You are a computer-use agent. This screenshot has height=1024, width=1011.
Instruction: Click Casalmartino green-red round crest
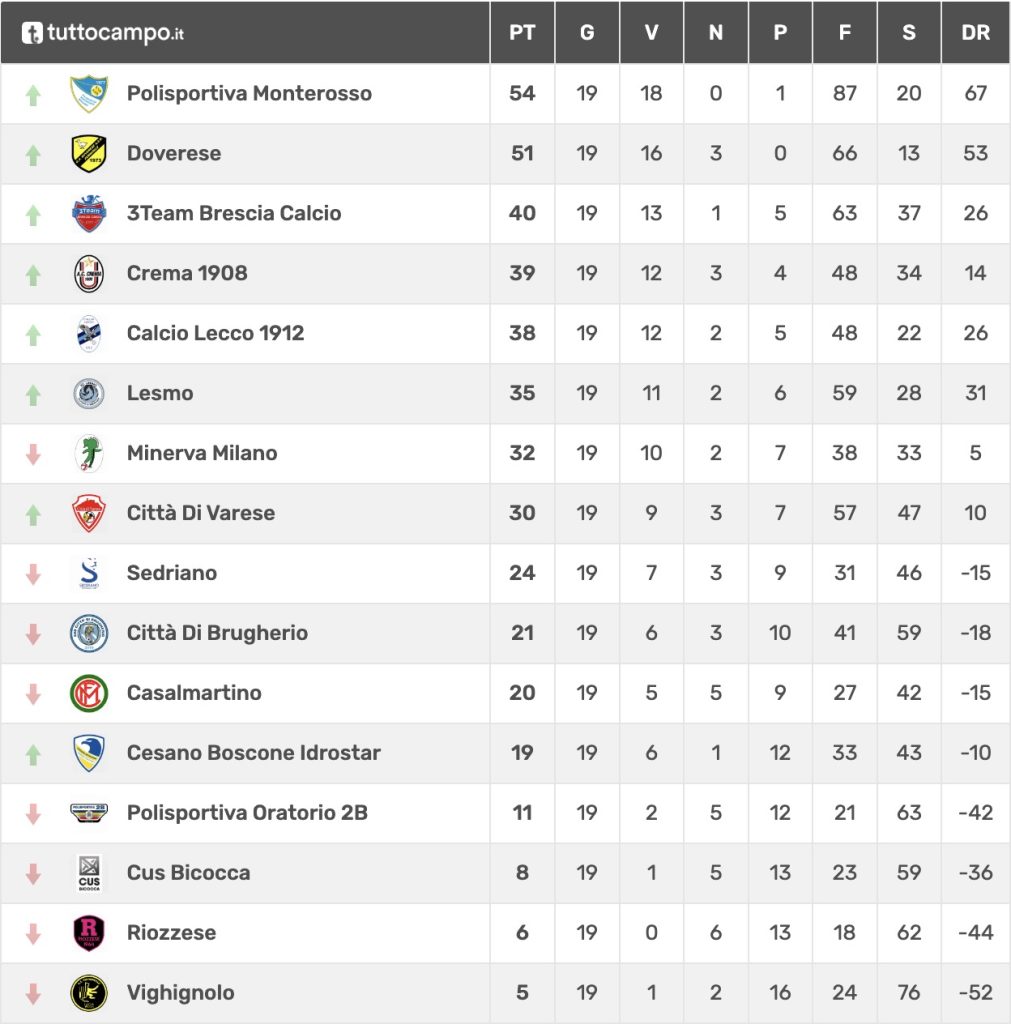pos(89,693)
